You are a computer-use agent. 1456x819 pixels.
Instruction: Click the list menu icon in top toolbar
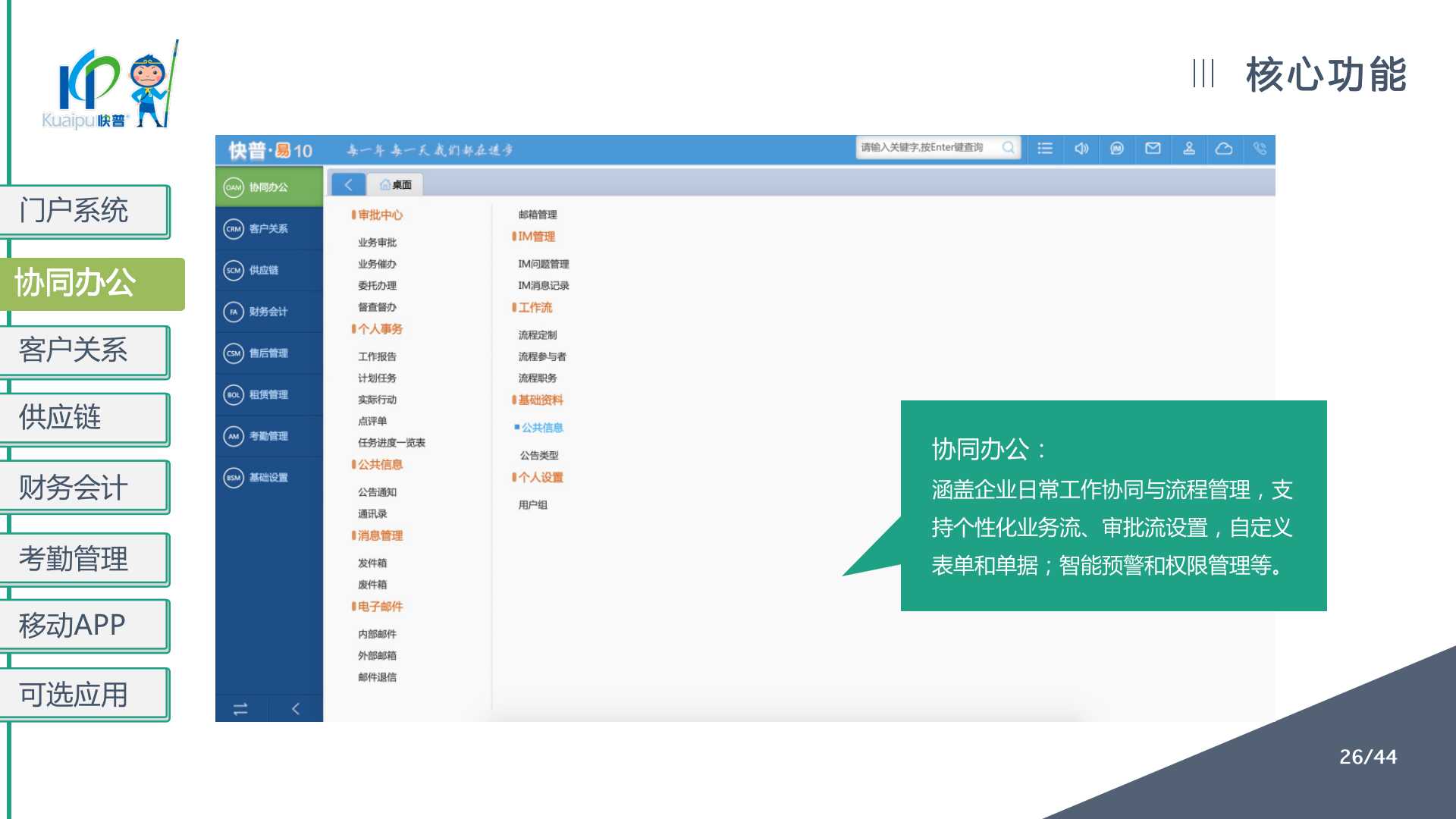[1045, 149]
